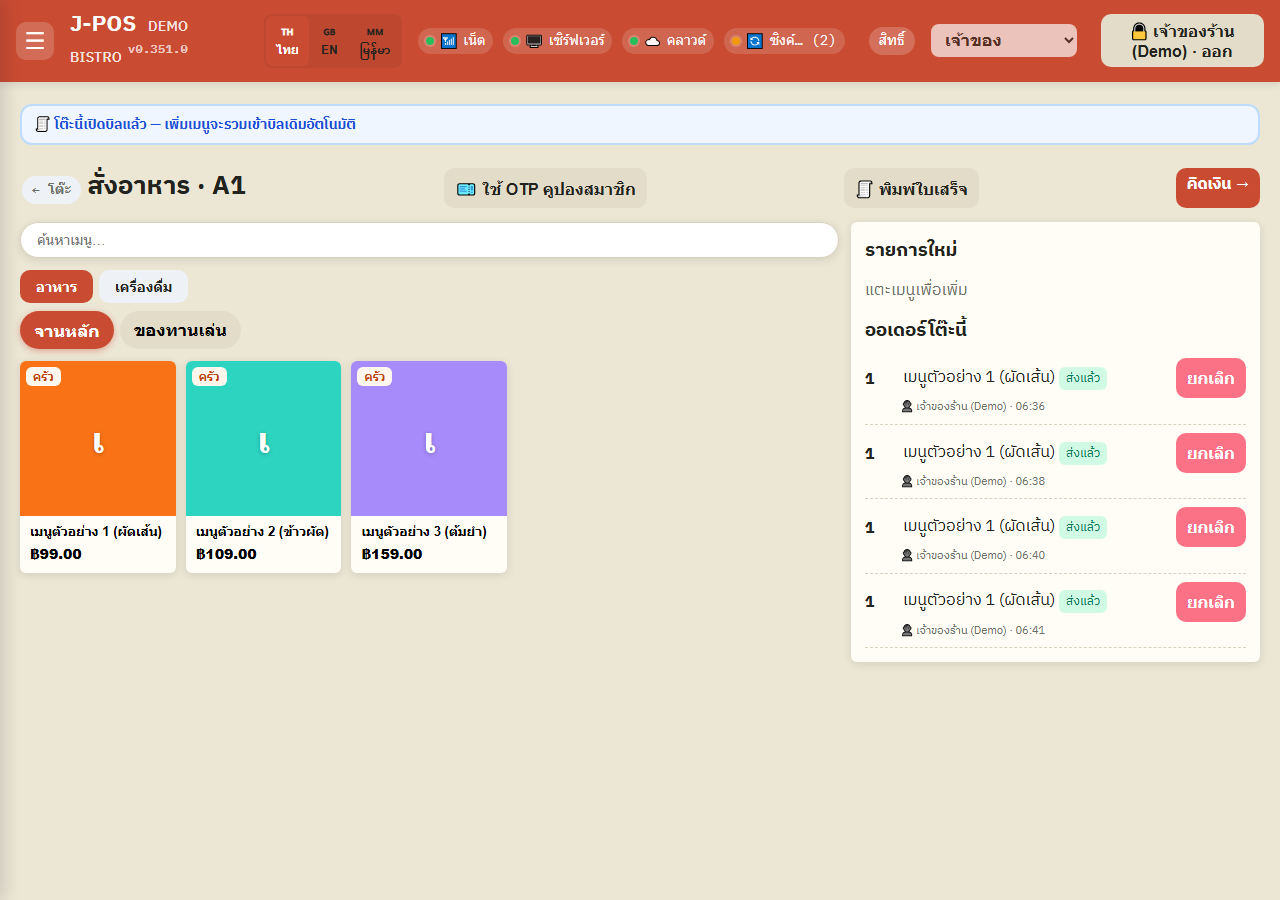
Task: Switch language to TH ไทย
Action: (x=287, y=41)
